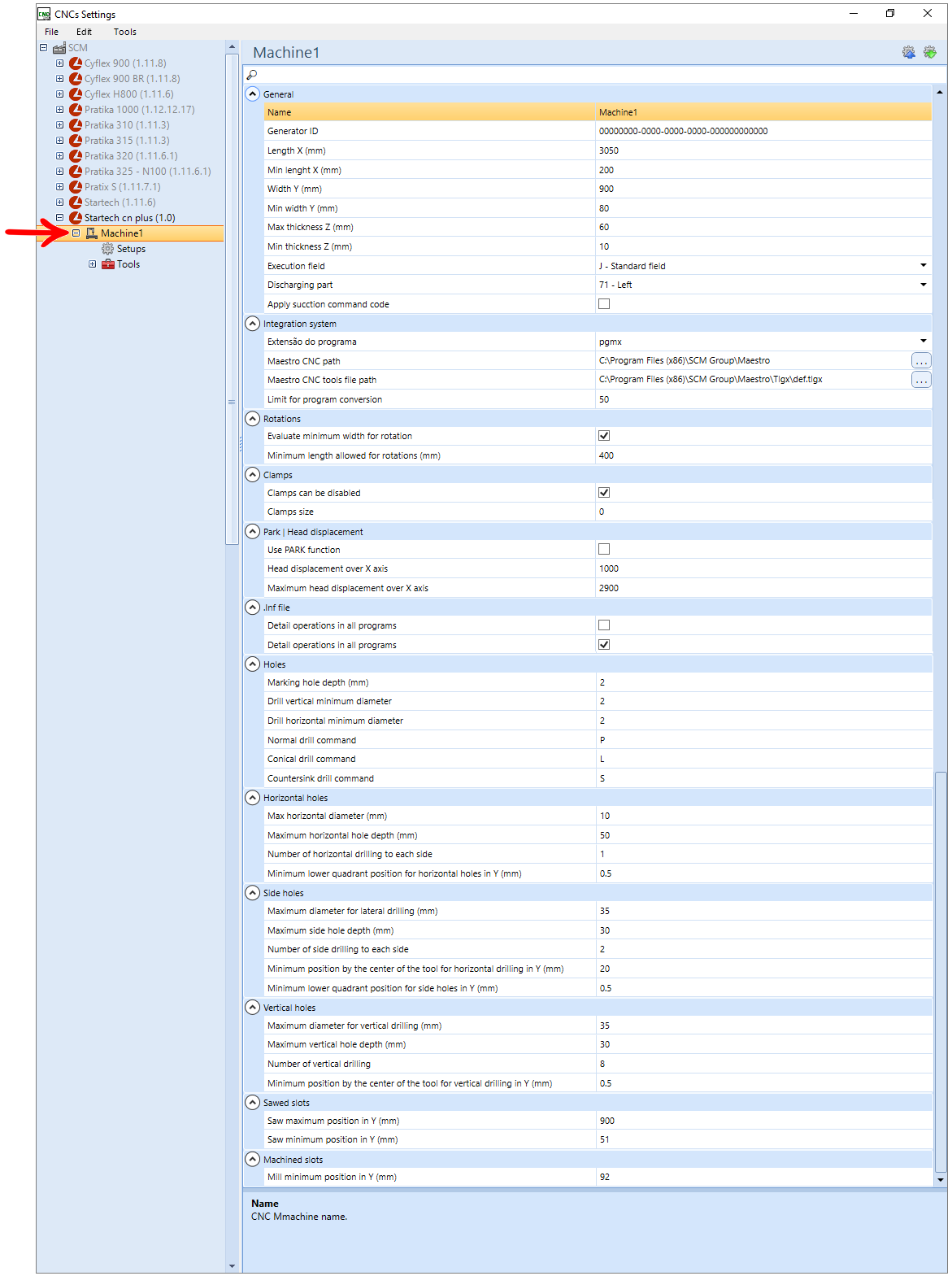Image resolution: width=952 pixels, height=1276 pixels.
Task: Browse for Maestro CNC path
Action: [921, 361]
